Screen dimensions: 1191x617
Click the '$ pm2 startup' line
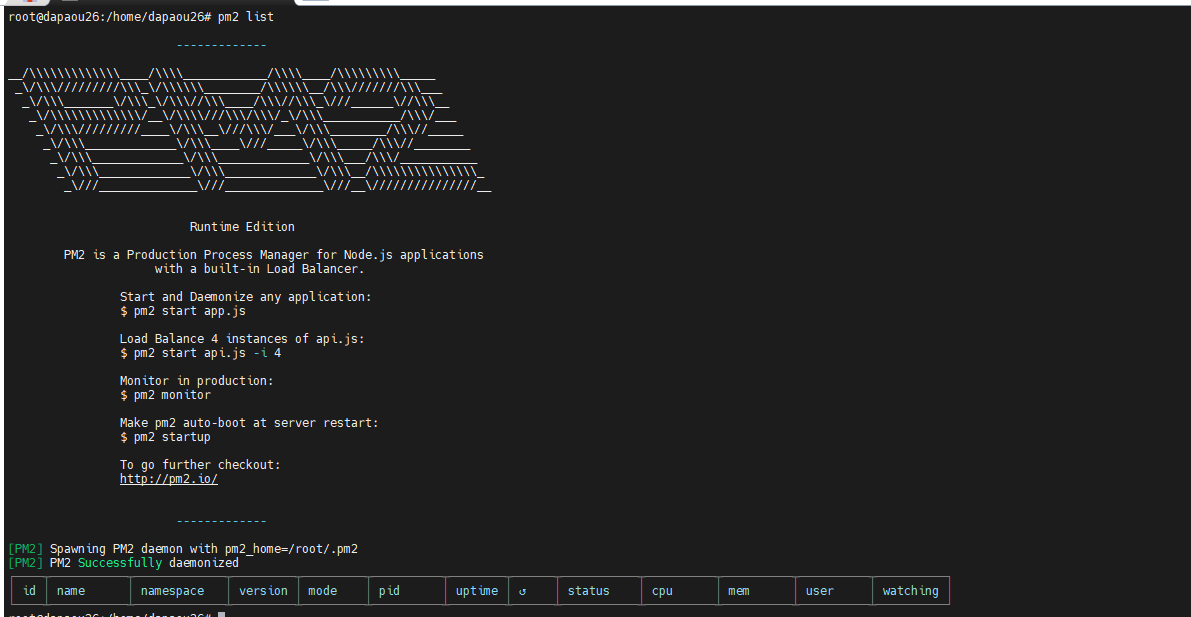click(x=166, y=437)
